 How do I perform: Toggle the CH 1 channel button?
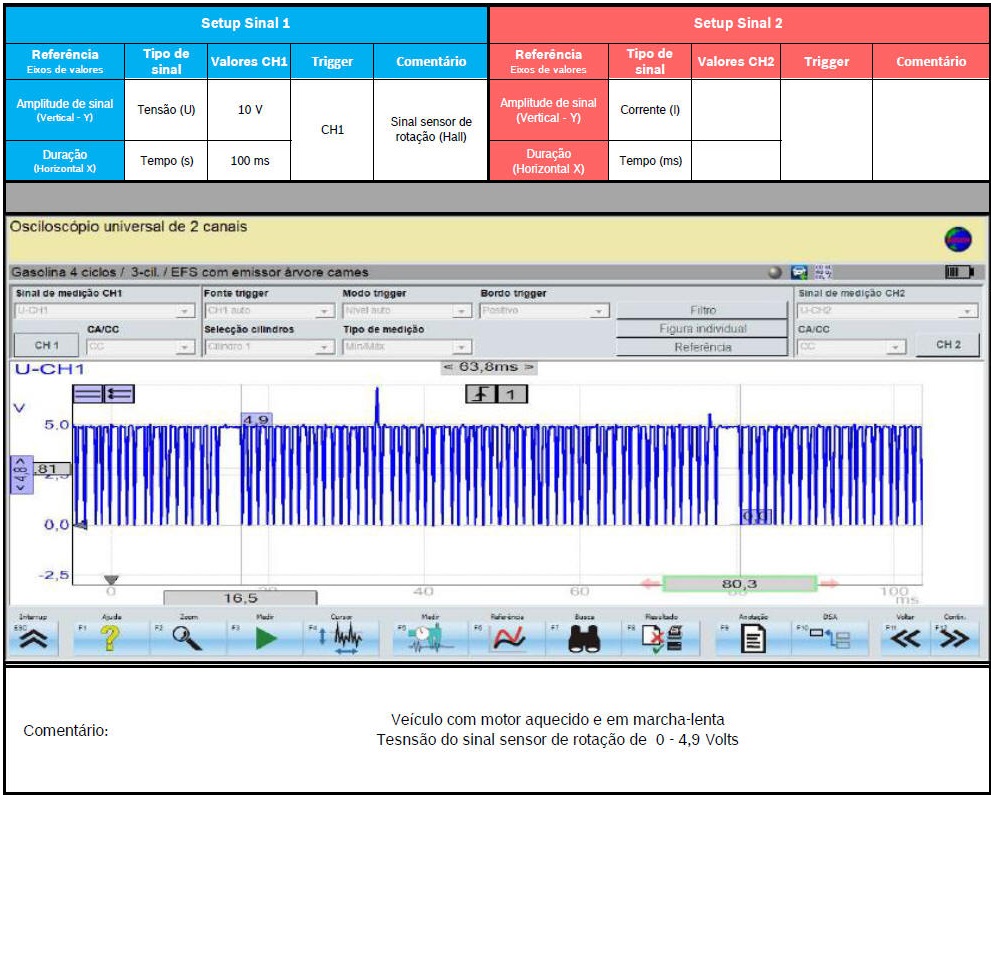pos(46,346)
